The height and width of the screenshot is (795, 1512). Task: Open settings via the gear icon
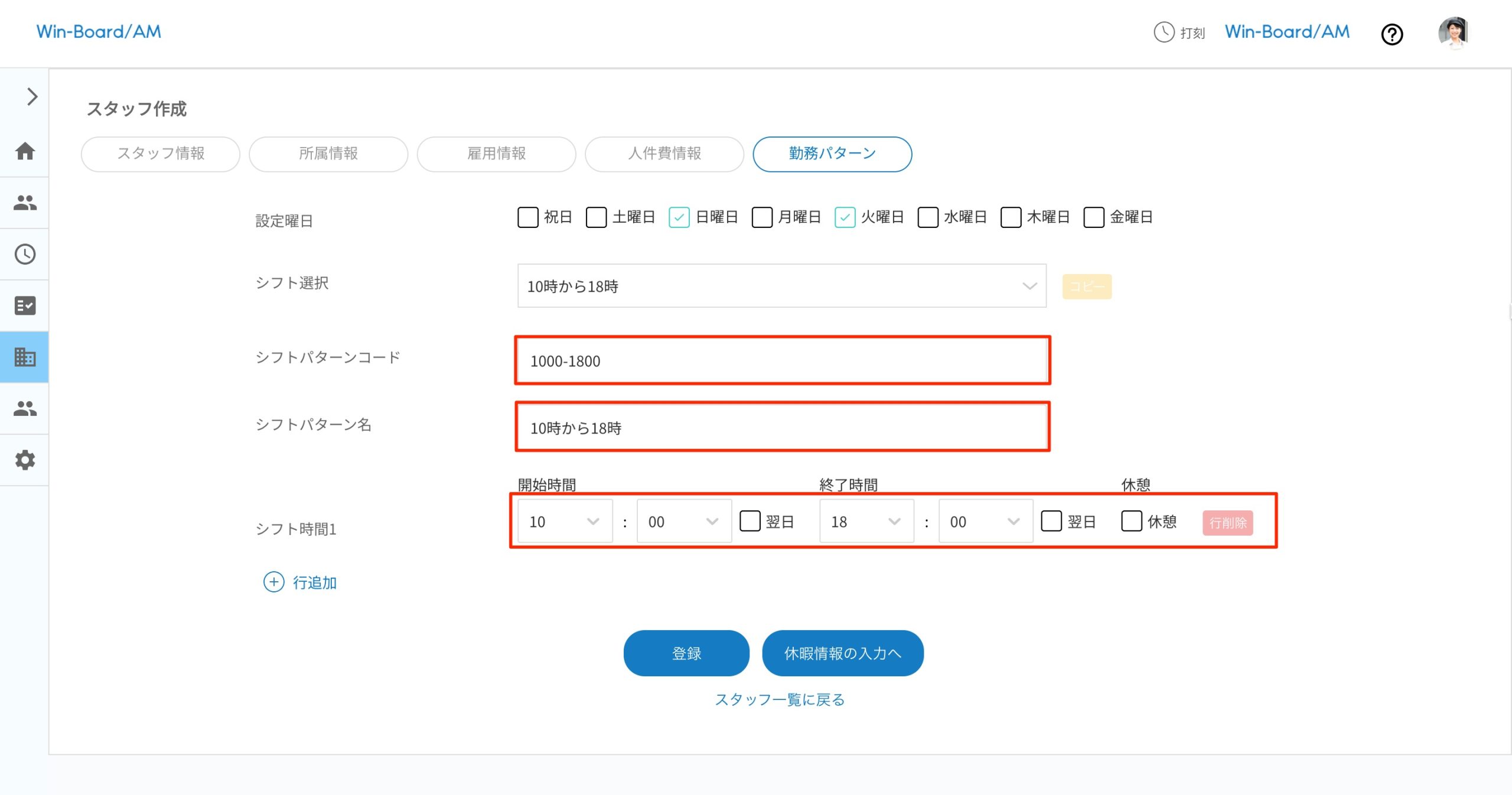coord(24,460)
